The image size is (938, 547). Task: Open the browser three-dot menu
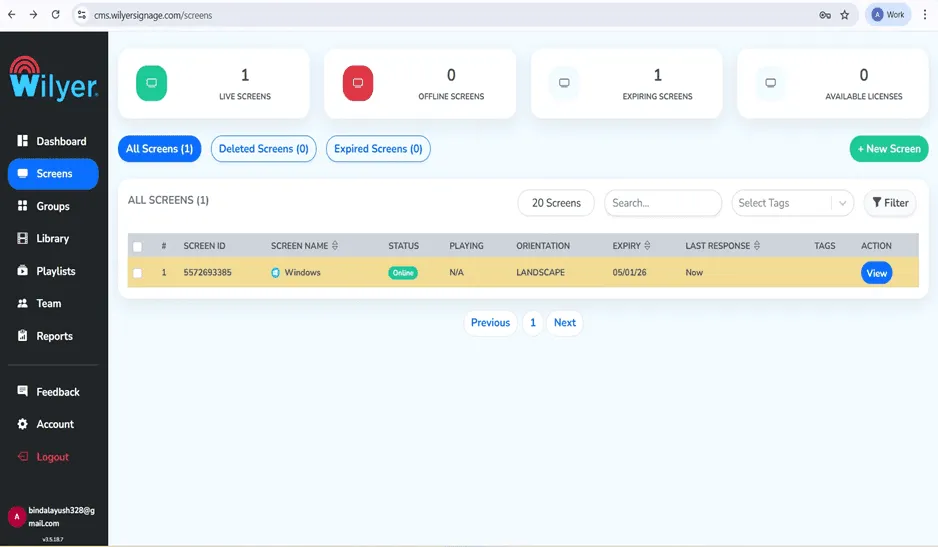tap(924, 15)
